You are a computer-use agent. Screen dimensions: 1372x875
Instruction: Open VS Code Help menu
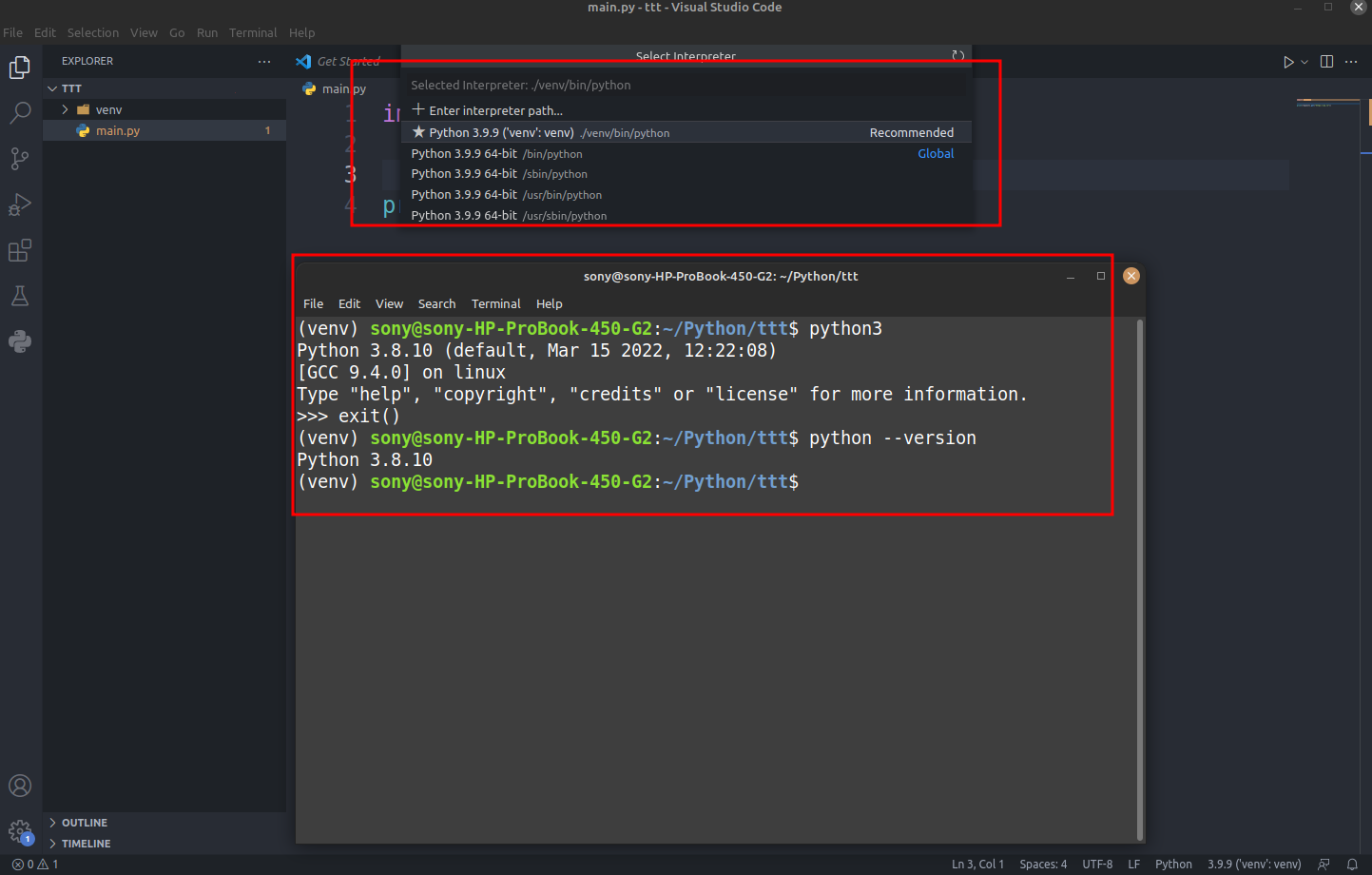coord(302,32)
